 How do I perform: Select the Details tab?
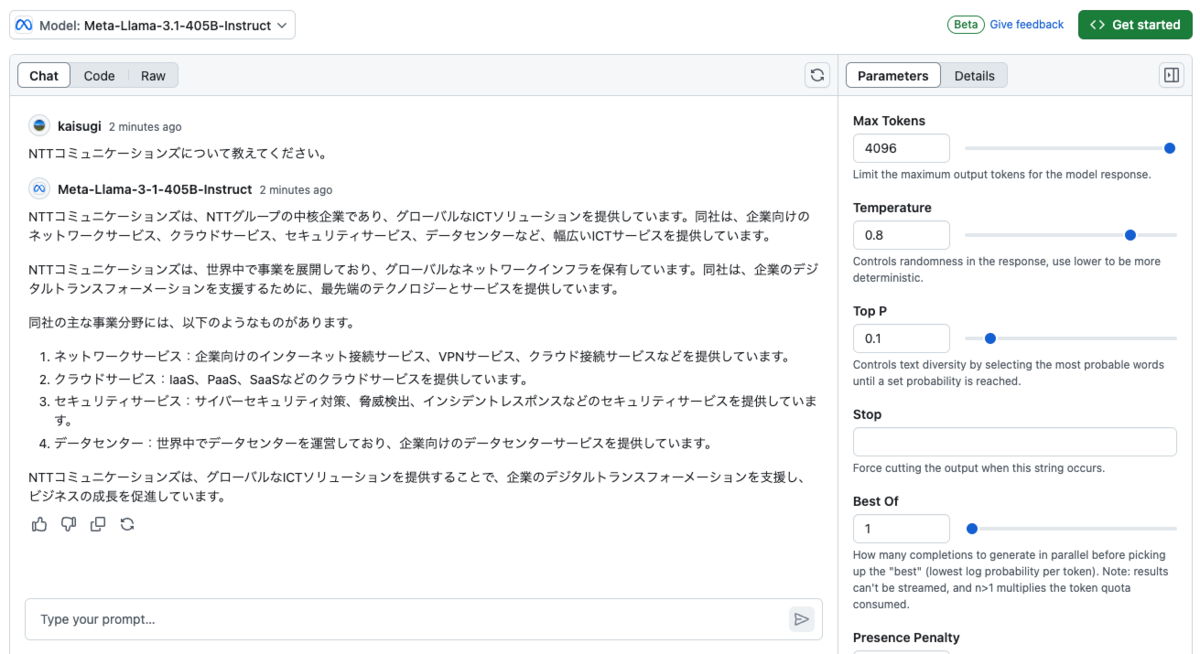(974, 75)
